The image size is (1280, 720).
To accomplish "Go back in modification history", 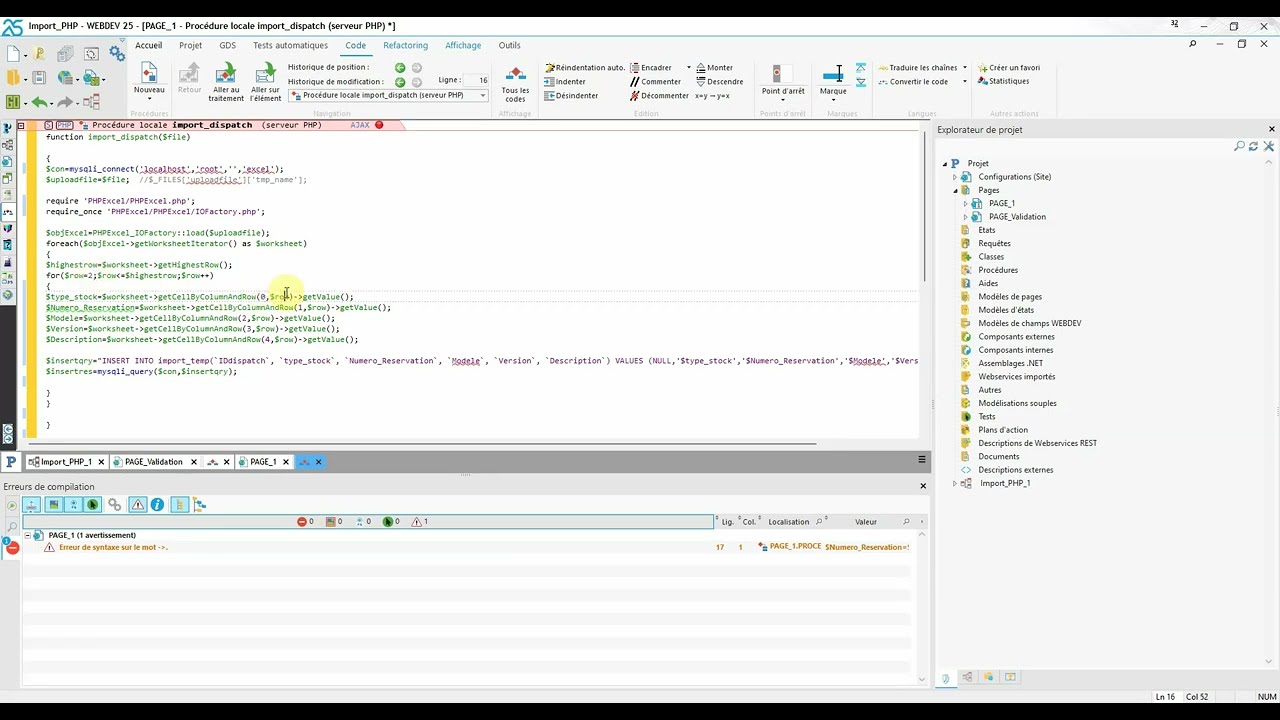I will click(400, 82).
